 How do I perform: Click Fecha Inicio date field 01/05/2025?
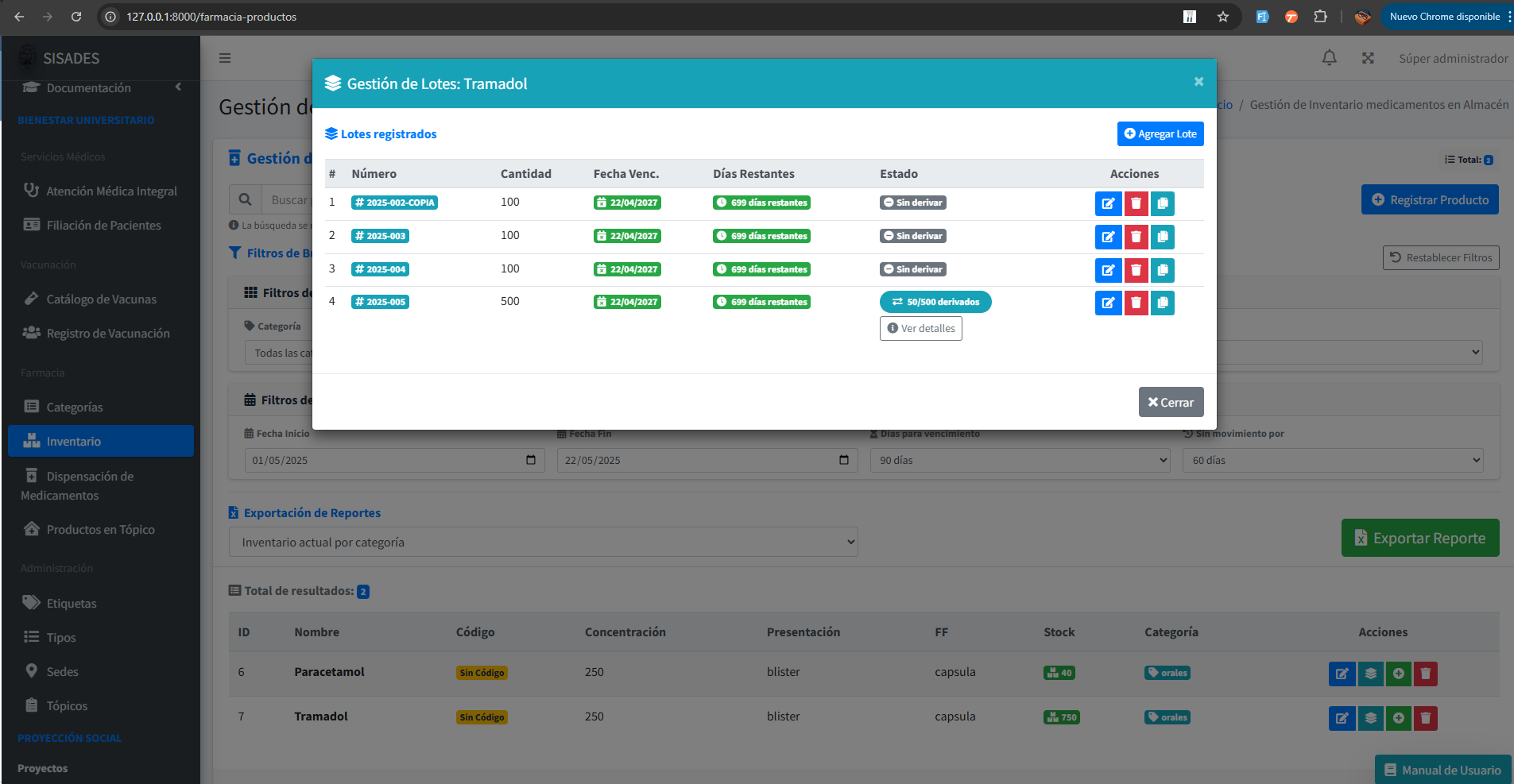click(x=394, y=460)
